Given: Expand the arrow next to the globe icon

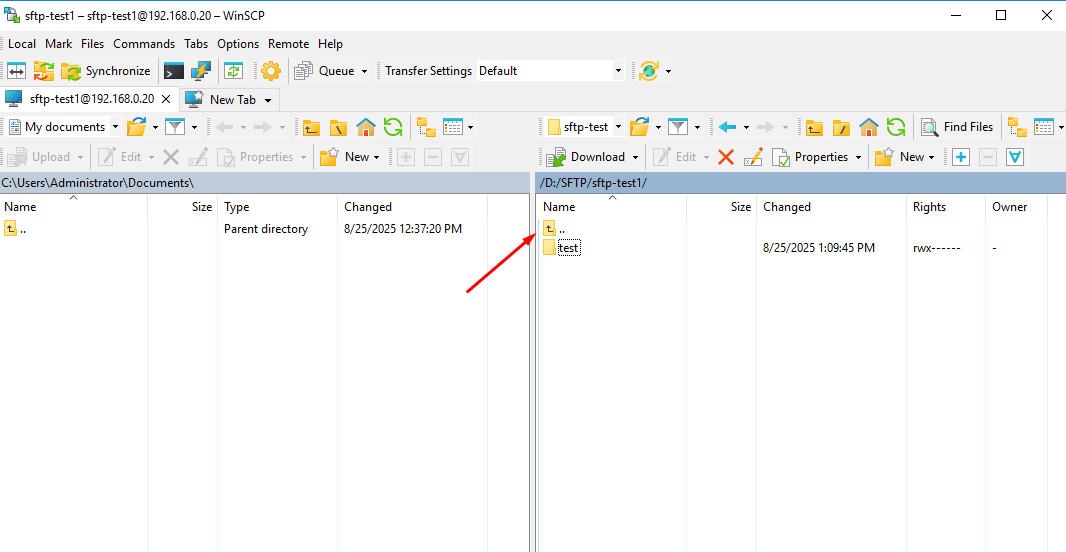Looking at the screenshot, I should point(668,71).
